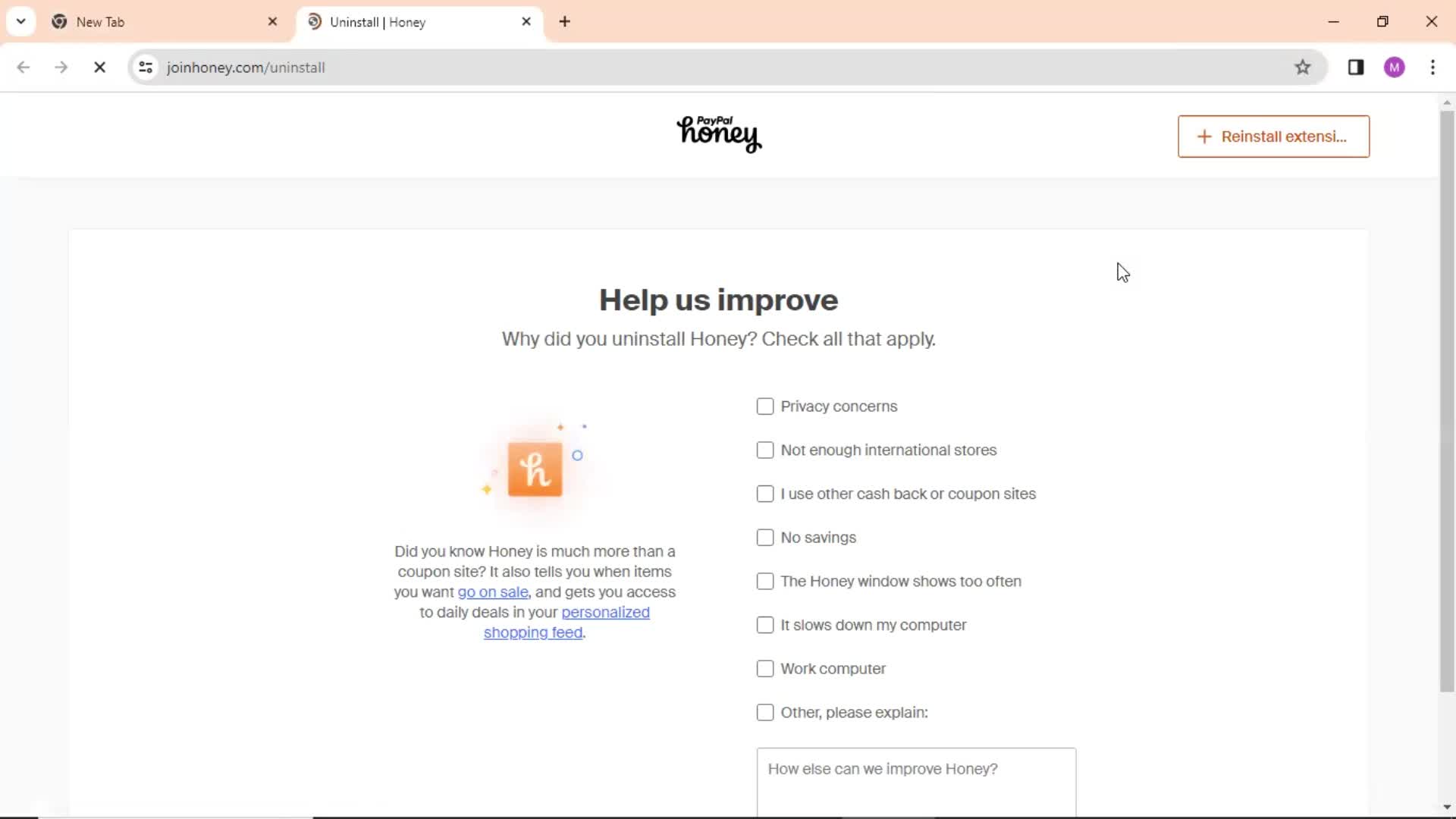Click the Help us improve heading
Viewport: 1456px width, 819px height.
pyautogui.click(x=719, y=300)
